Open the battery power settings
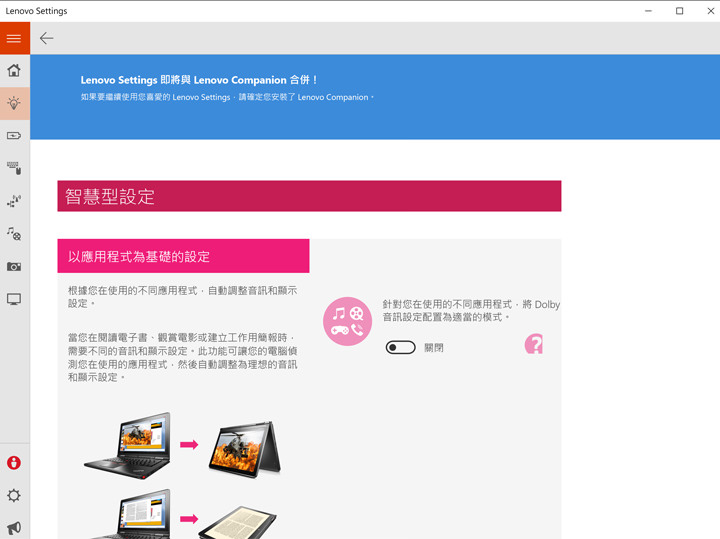 (14, 136)
